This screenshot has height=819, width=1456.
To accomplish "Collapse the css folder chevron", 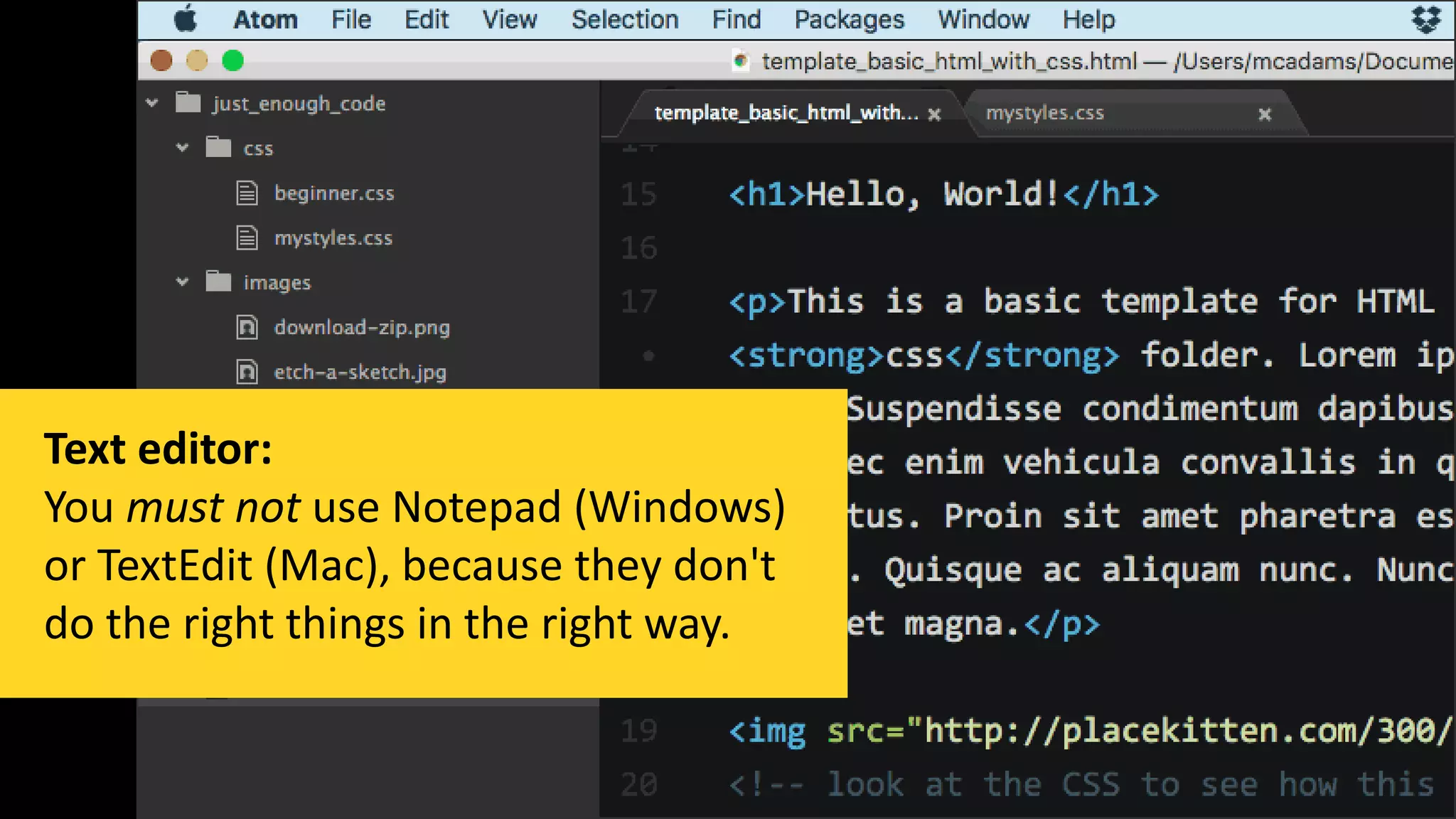I will (x=182, y=147).
